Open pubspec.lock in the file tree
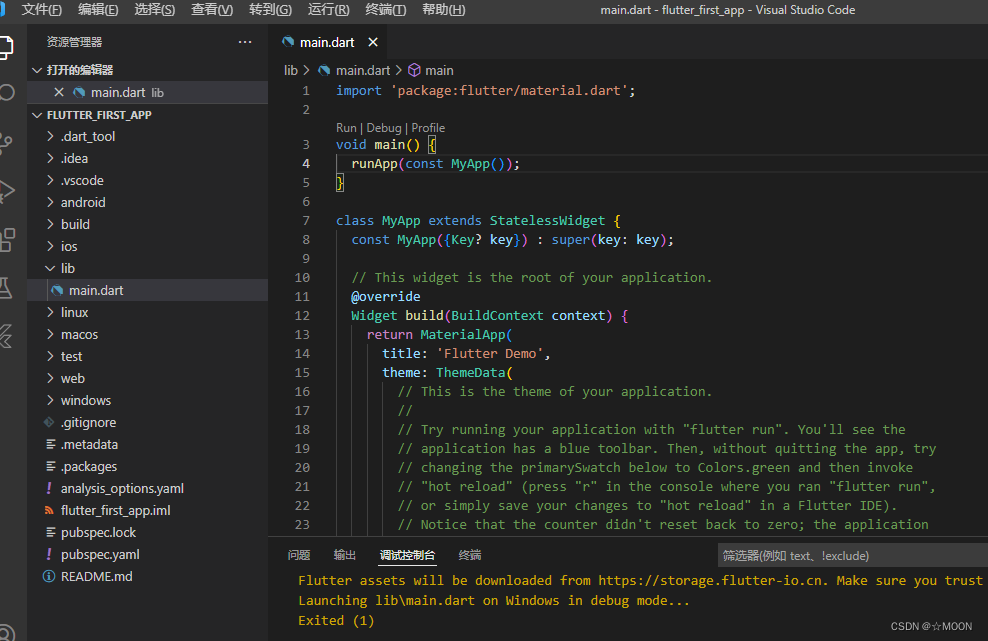This screenshot has width=988, height=641. [x=148, y=532]
